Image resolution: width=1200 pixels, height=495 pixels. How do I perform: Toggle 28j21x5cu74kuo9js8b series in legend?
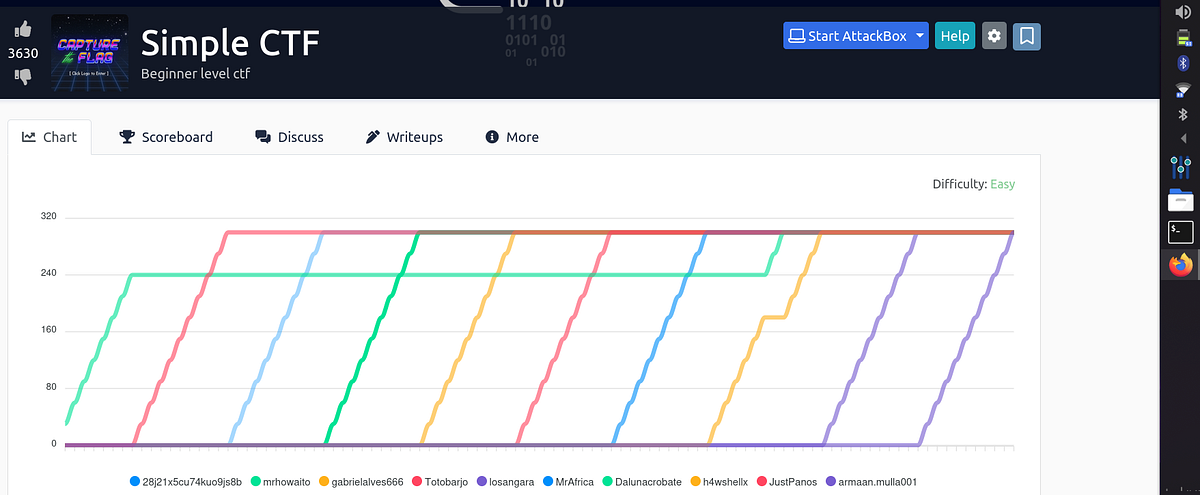[x=186, y=481]
